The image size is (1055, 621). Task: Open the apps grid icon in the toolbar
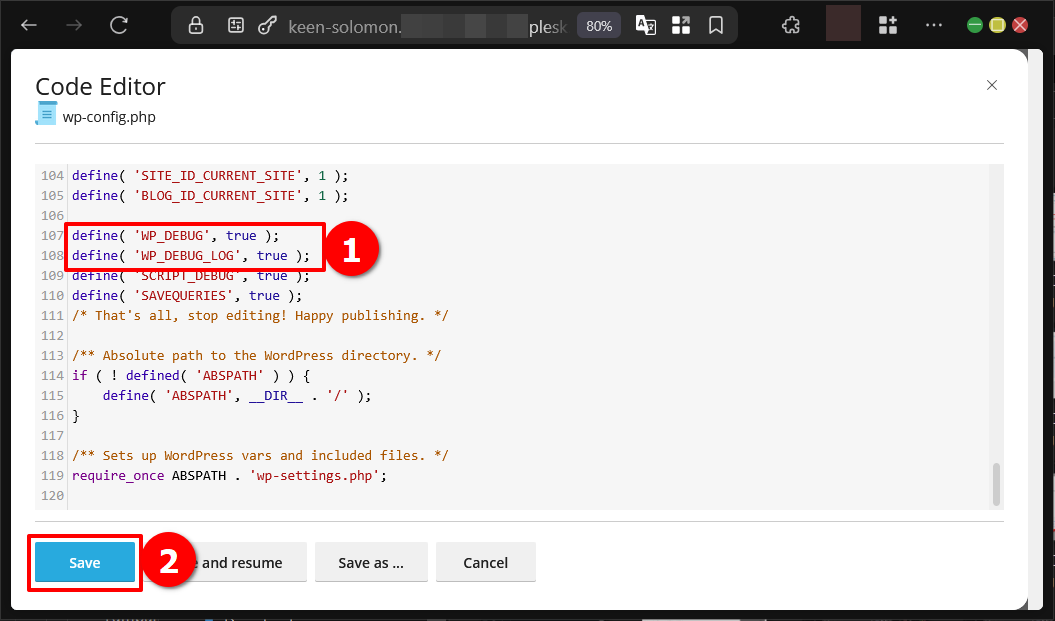[887, 25]
